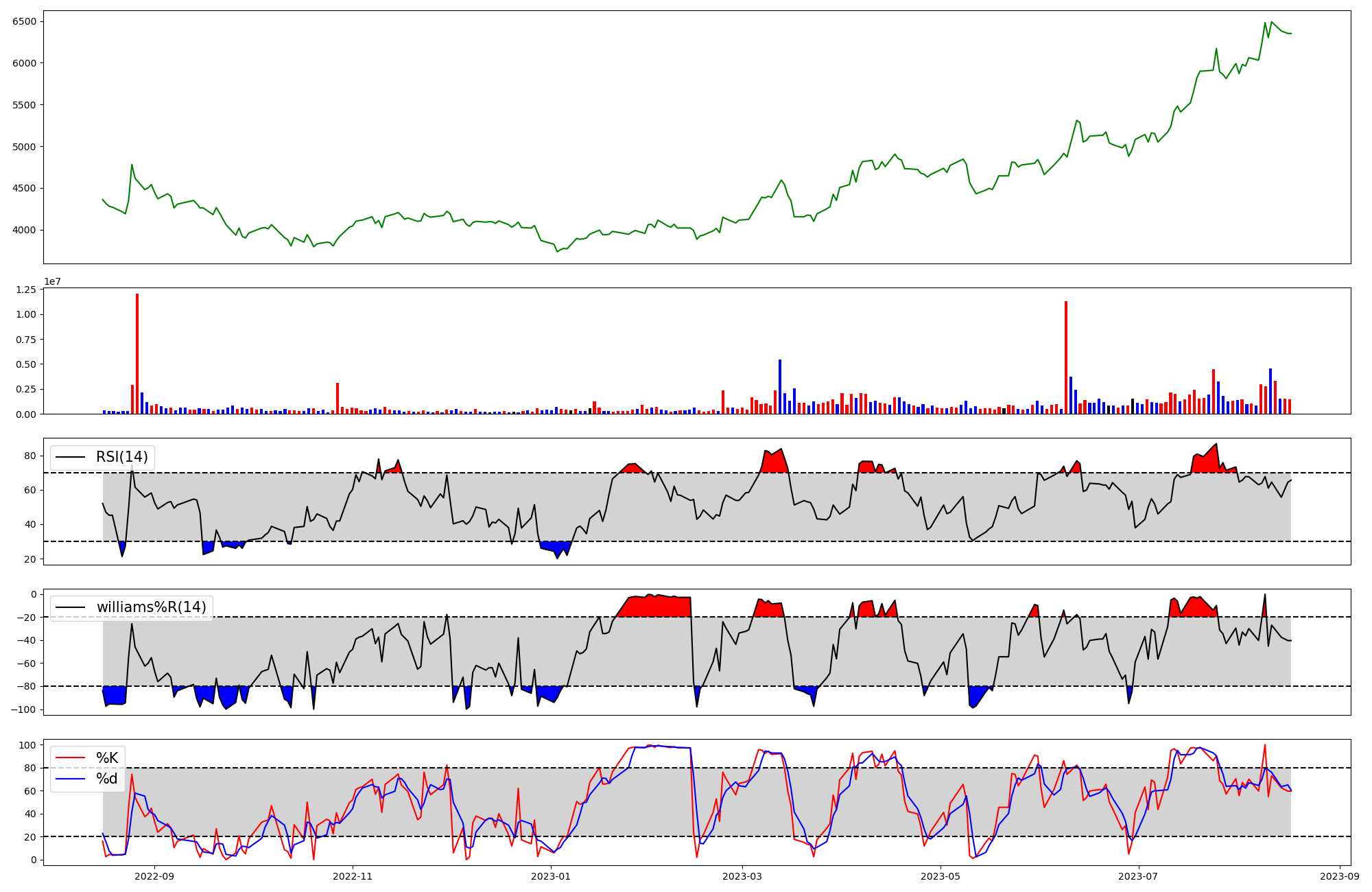Screen dimensions: 1372x892
Task: Click the tallest blue volume bar
Action: (x=780, y=386)
